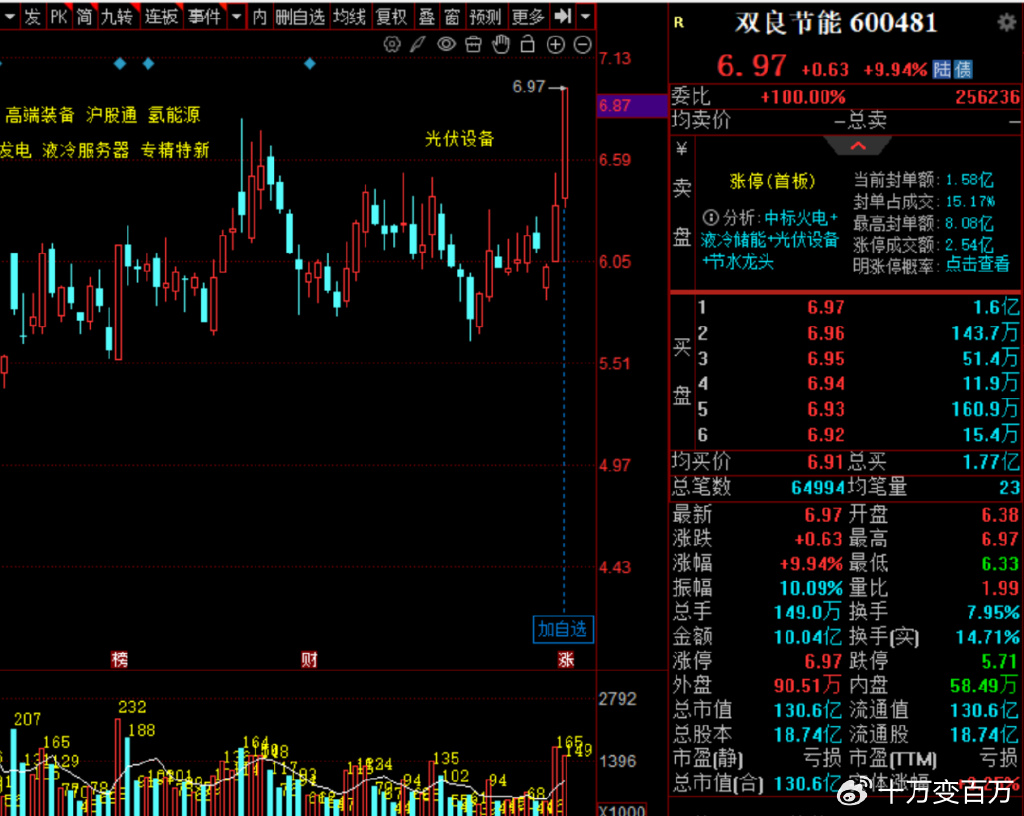Click the purple 6.87 price label on axis
Viewport: 1024px width, 816px height.
(615, 106)
